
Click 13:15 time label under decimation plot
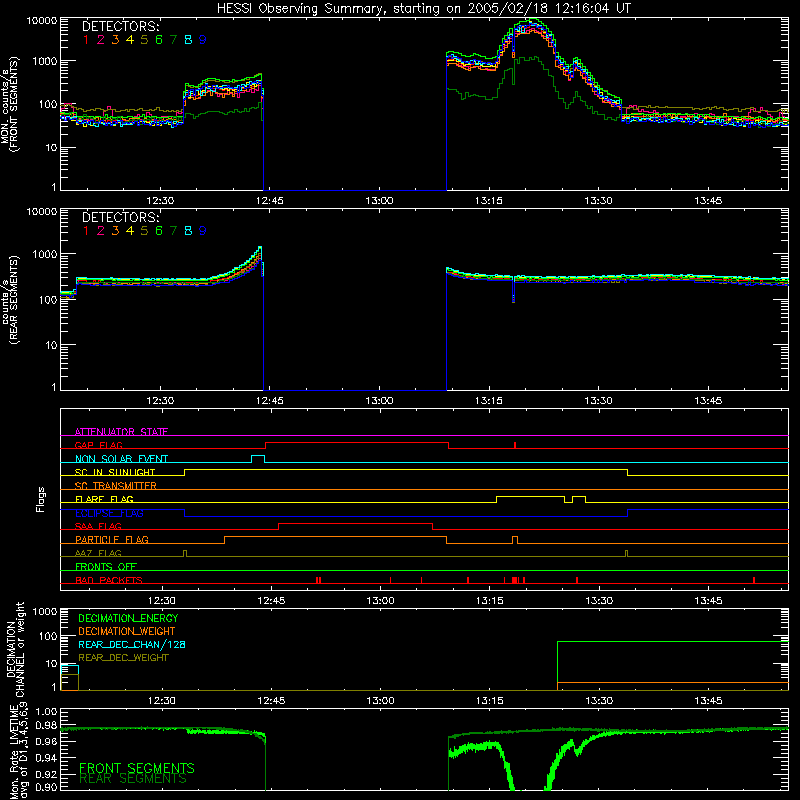(x=489, y=701)
